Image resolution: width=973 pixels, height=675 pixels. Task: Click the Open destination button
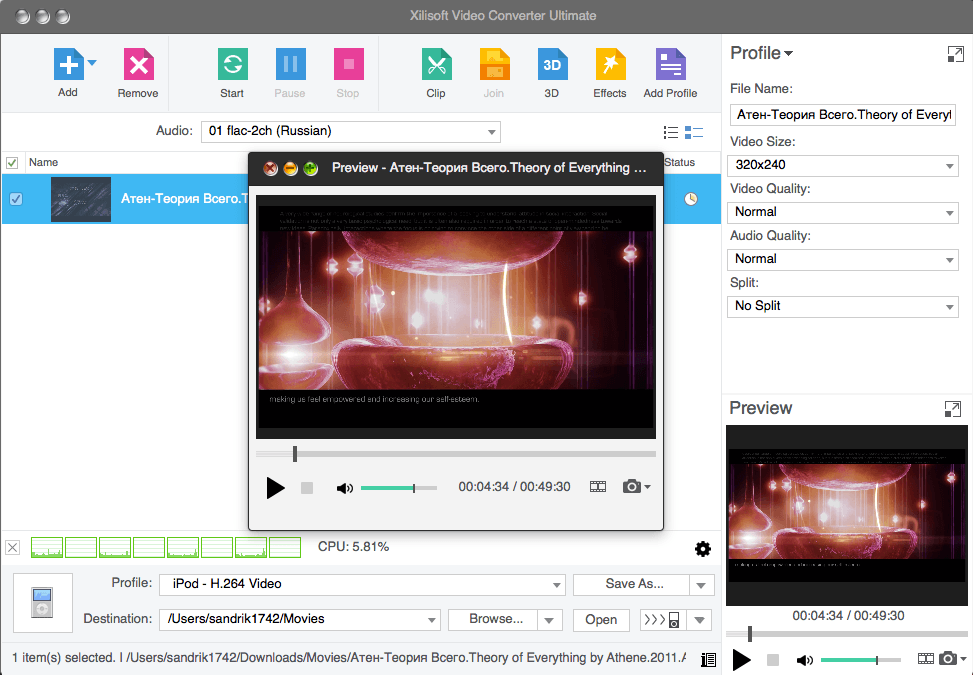601,620
